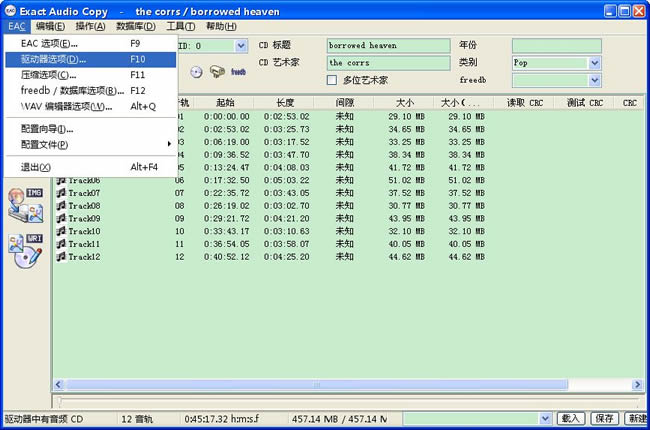Click the 年份 year input field
Screen dimensions: 650x430
pyautogui.click(x=557, y=46)
